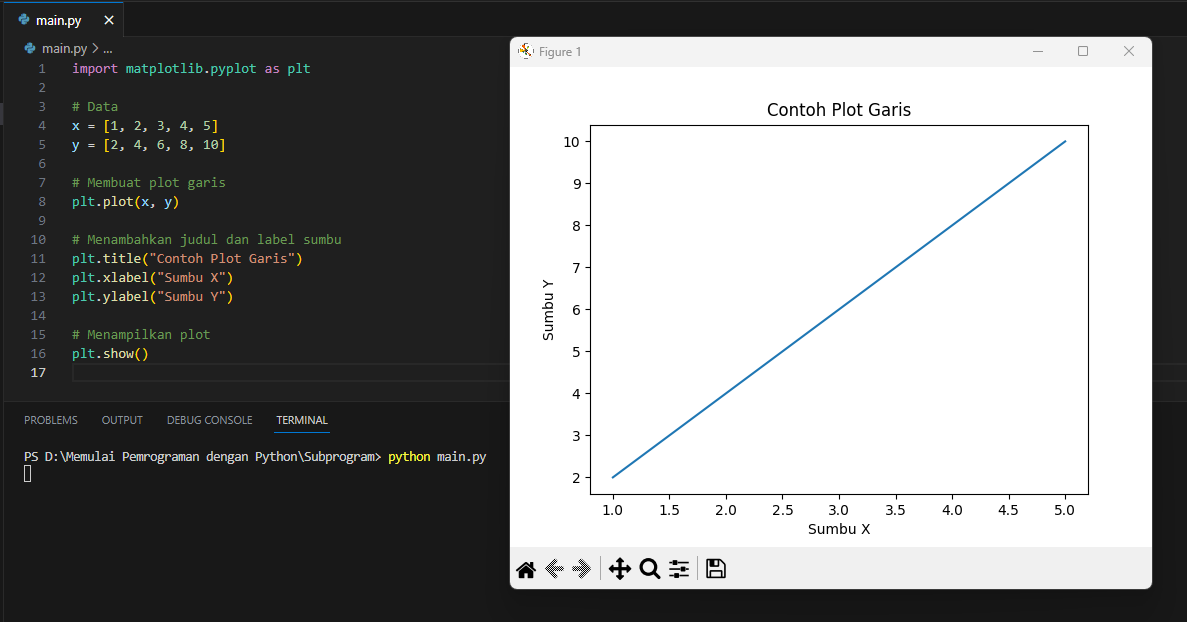Close the main.py editor tab

click(x=109, y=20)
